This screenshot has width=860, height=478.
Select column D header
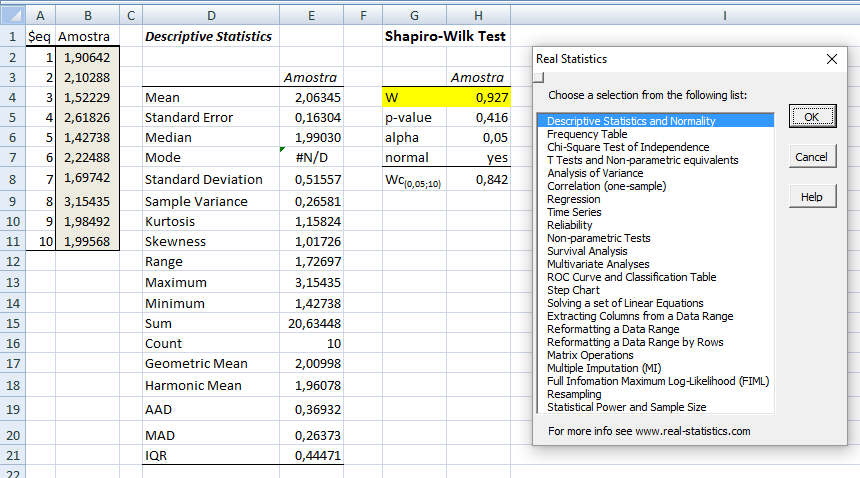tap(211, 15)
